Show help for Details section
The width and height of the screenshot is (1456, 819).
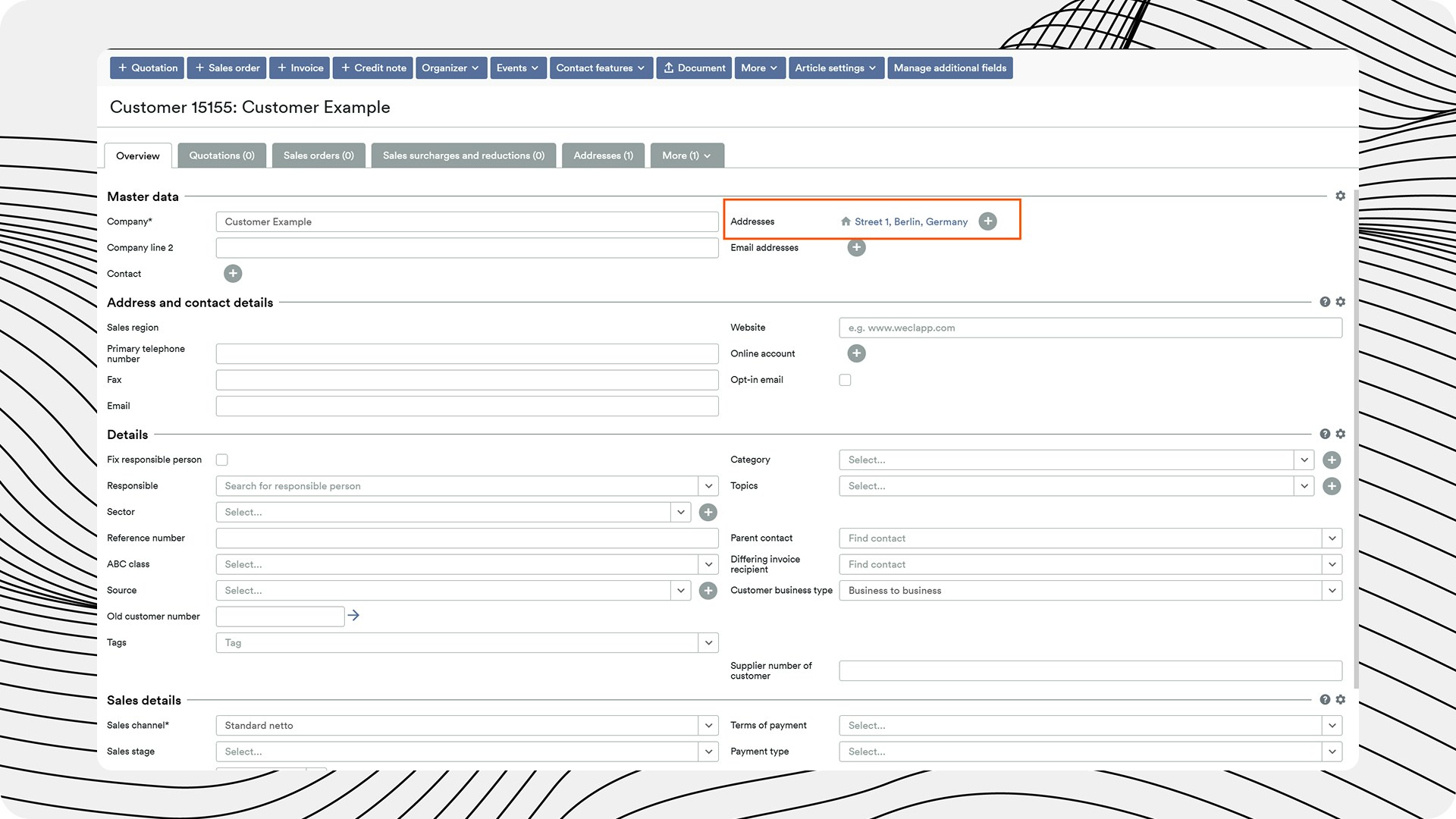tap(1325, 434)
